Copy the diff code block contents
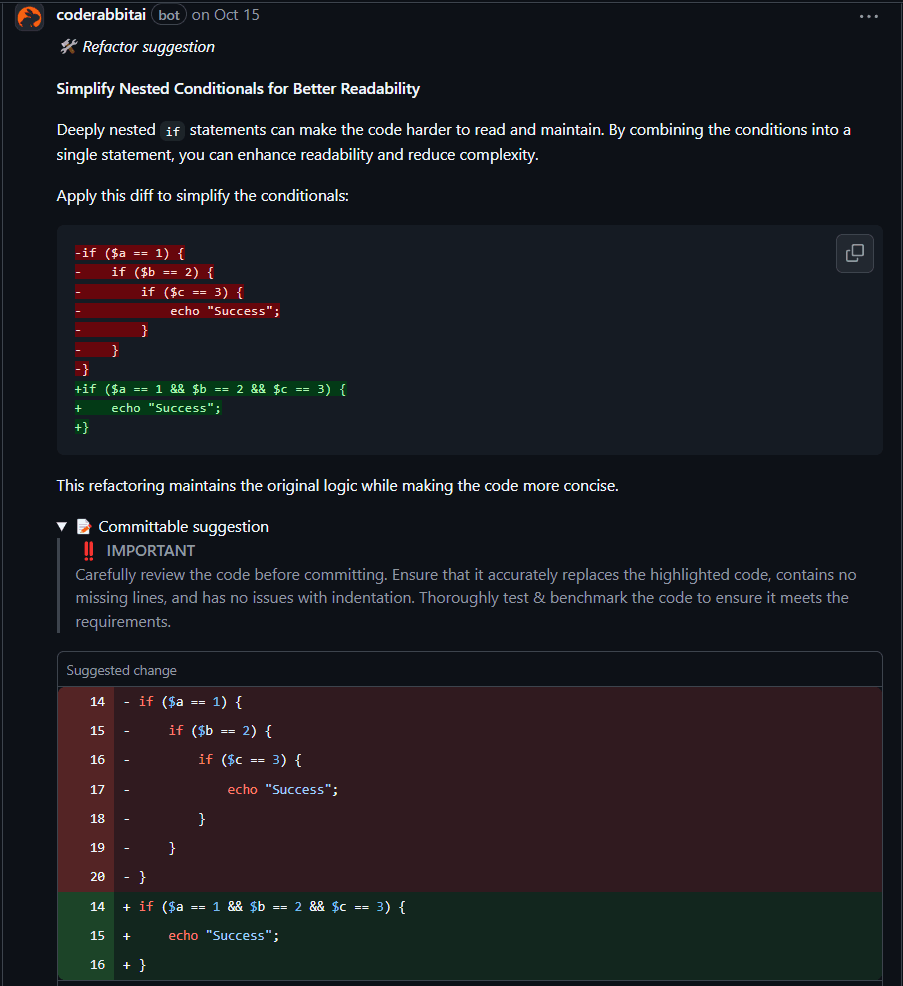This screenshot has height=986, width=903. pos(854,253)
